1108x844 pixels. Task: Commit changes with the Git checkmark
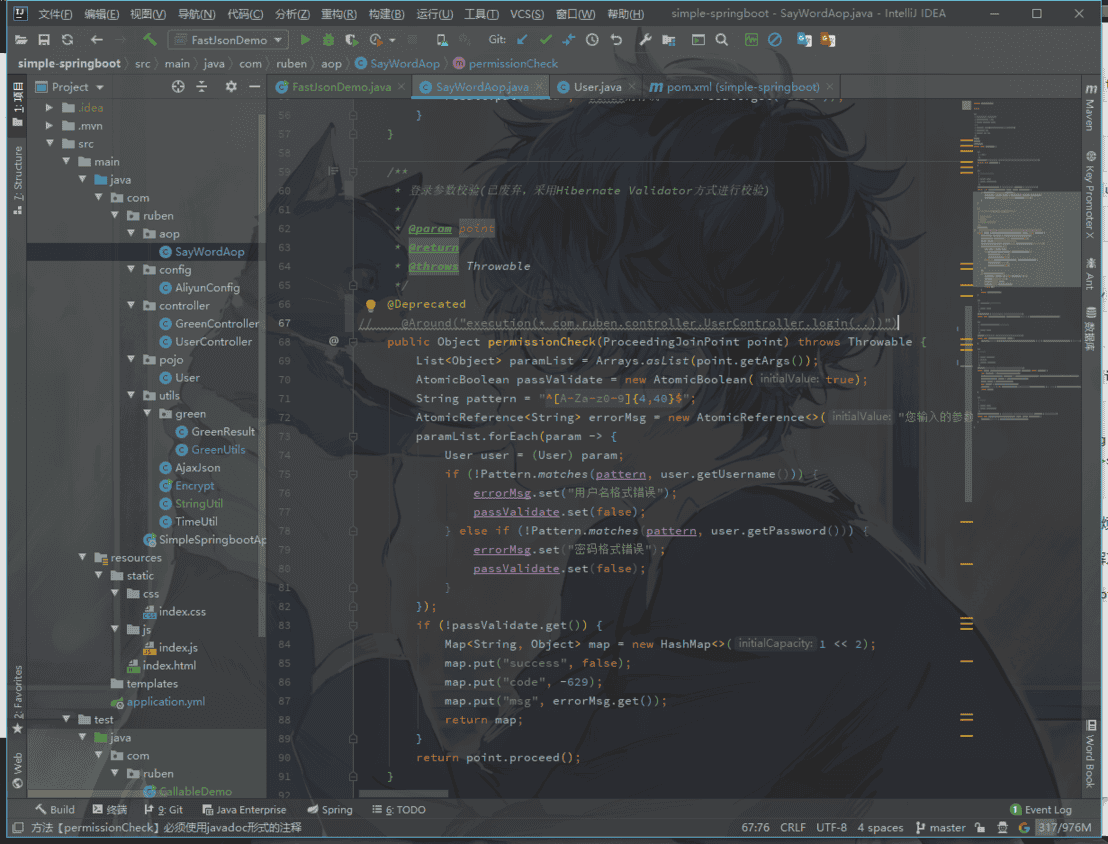click(545, 40)
